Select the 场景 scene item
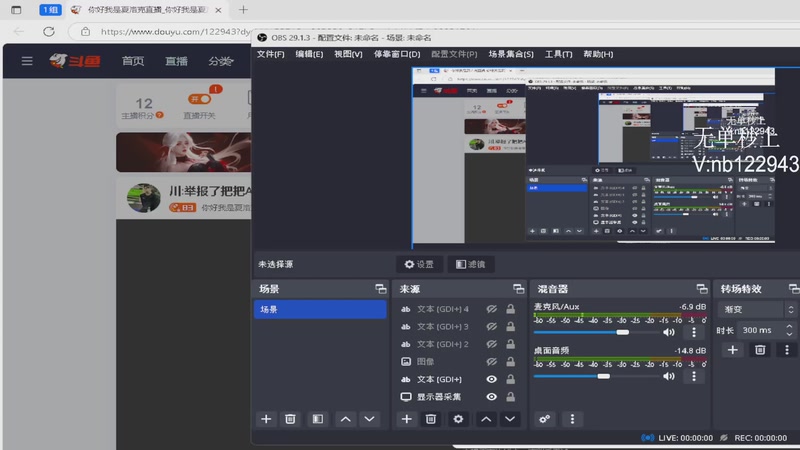 coord(320,309)
